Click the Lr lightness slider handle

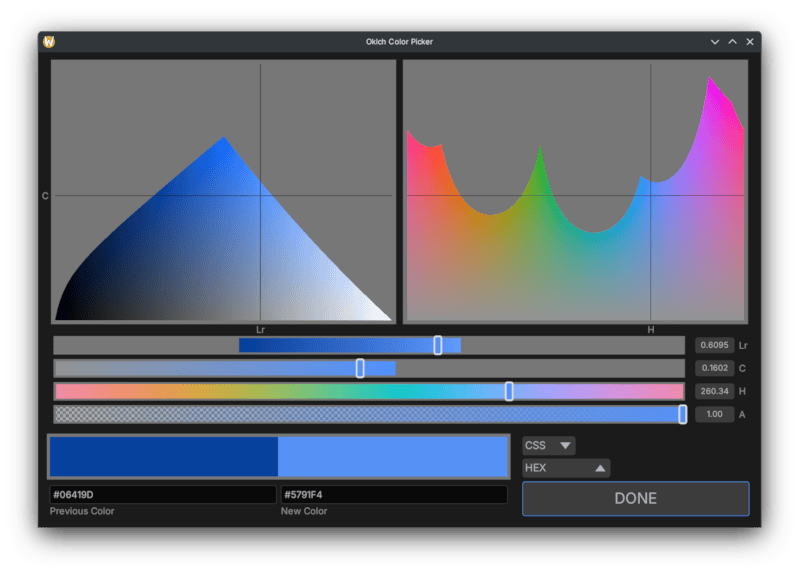(438, 345)
